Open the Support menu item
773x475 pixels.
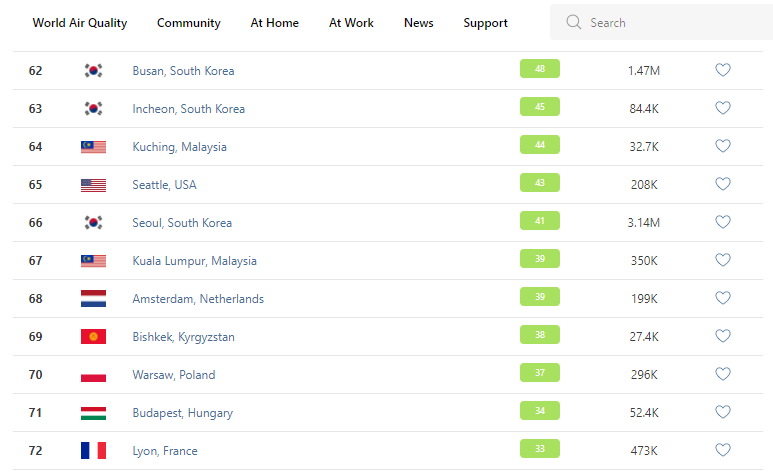[x=485, y=23]
